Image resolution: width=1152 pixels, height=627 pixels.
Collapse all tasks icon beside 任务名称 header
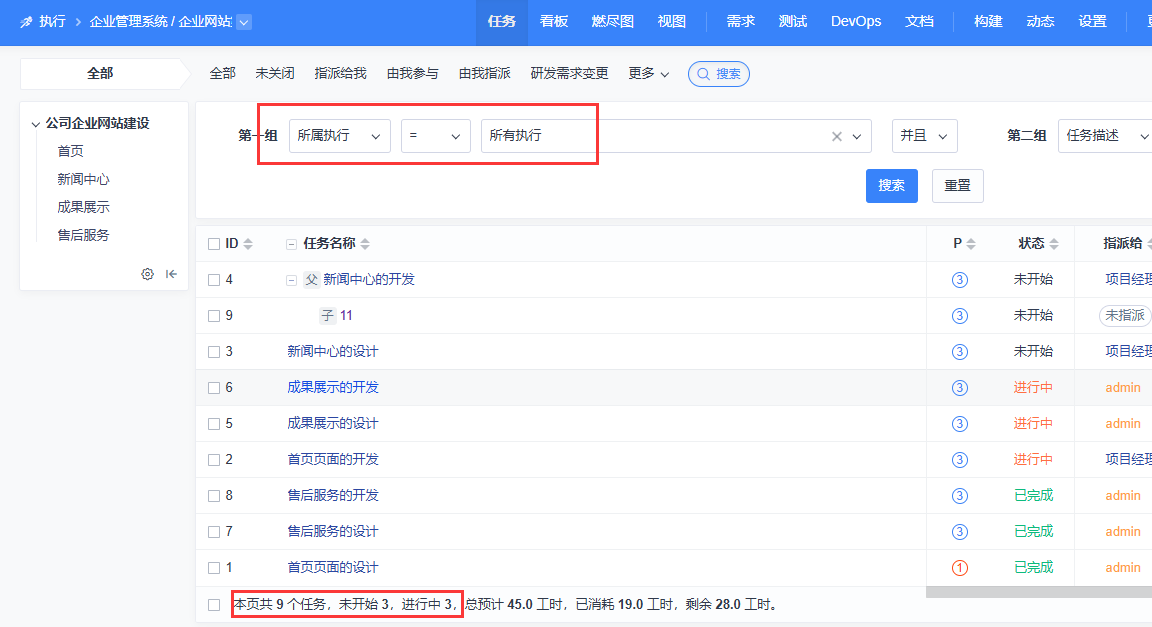pyautogui.click(x=291, y=244)
